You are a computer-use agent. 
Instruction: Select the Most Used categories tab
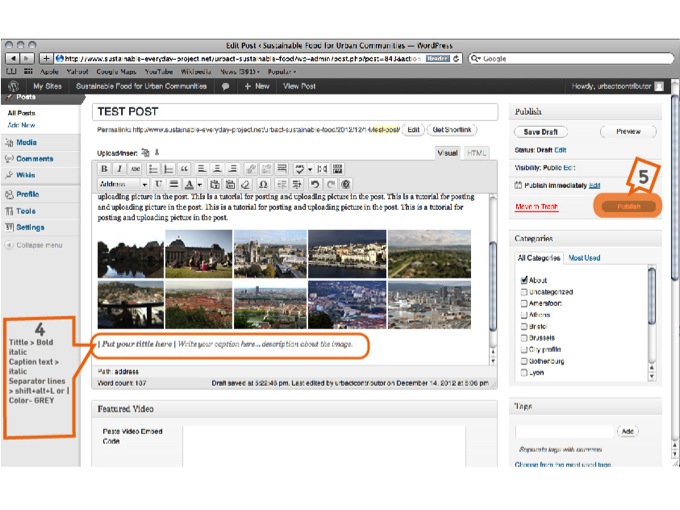584,258
